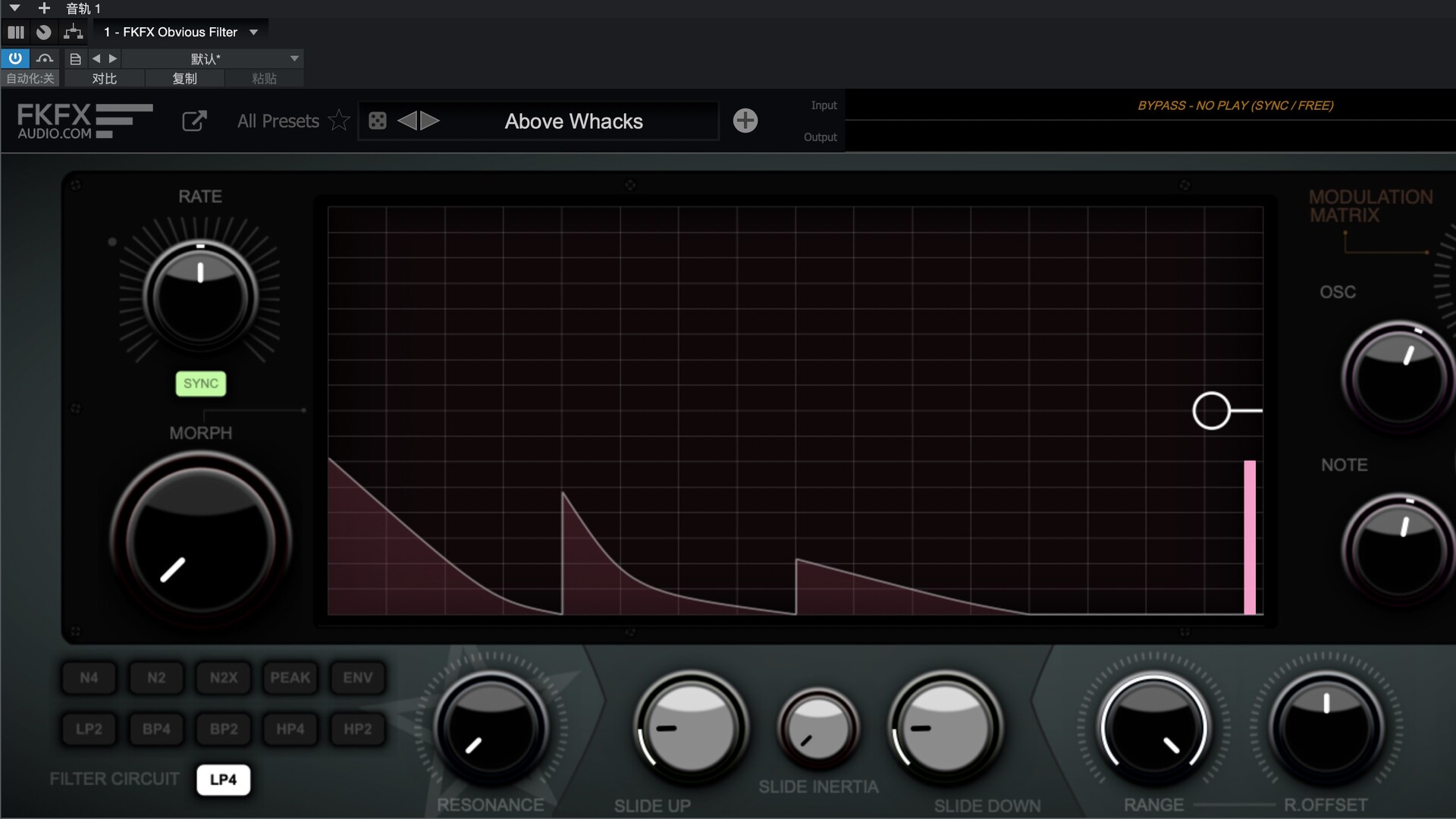Open the FKFX Obvious Filter plugin dropdown
The height and width of the screenshot is (819, 1456).
(x=254, y=32)
